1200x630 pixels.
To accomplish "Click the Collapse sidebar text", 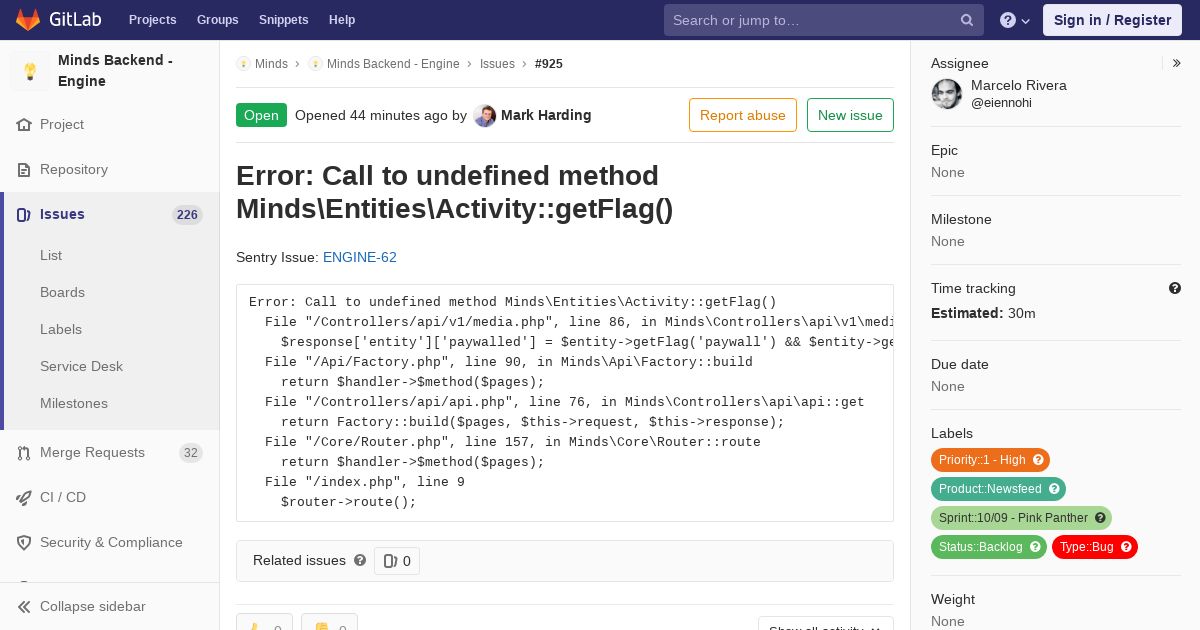I will pyautogui.click(x=93, y=607).
